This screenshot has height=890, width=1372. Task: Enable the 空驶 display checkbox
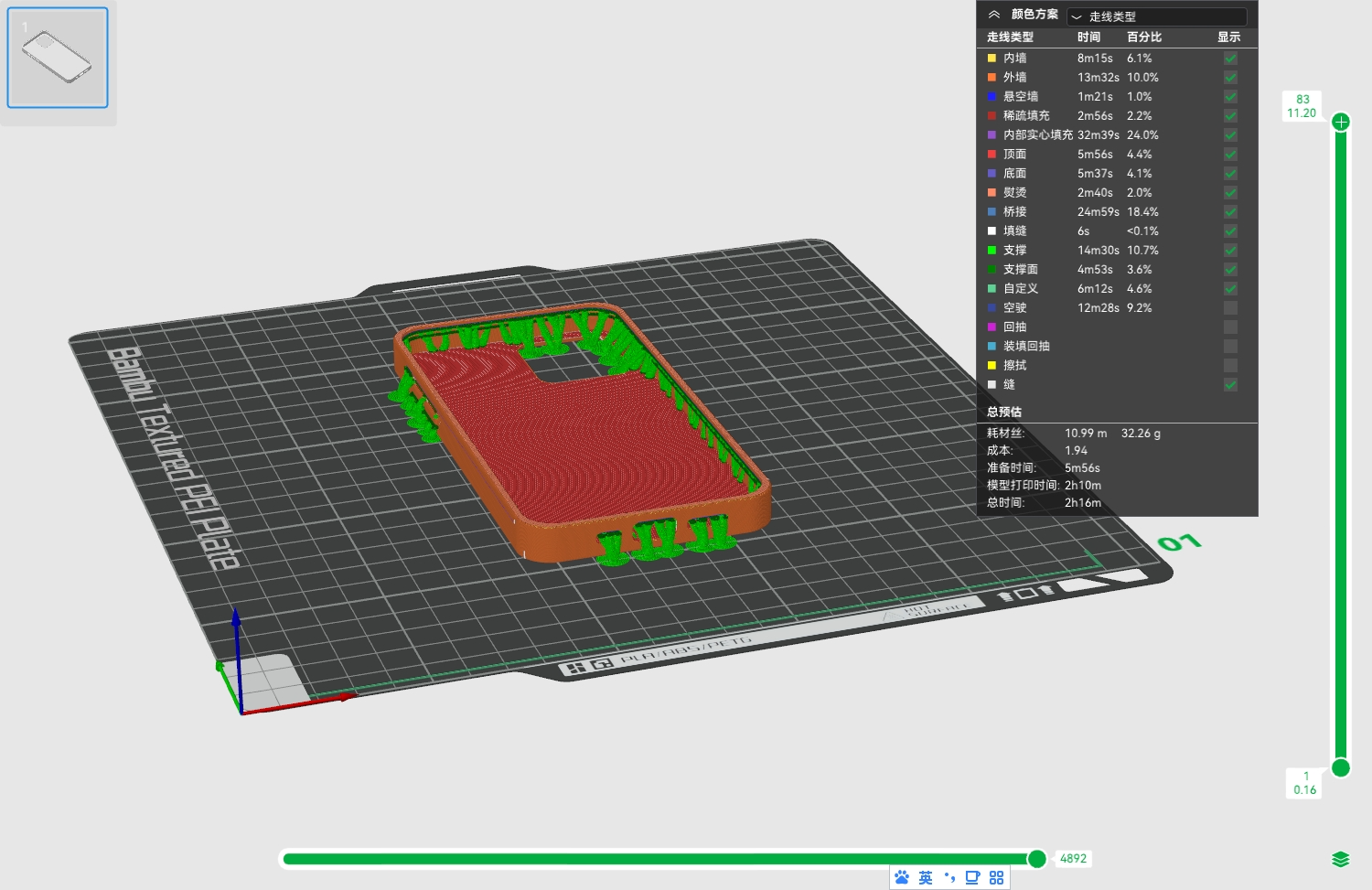coord(1230,307)
